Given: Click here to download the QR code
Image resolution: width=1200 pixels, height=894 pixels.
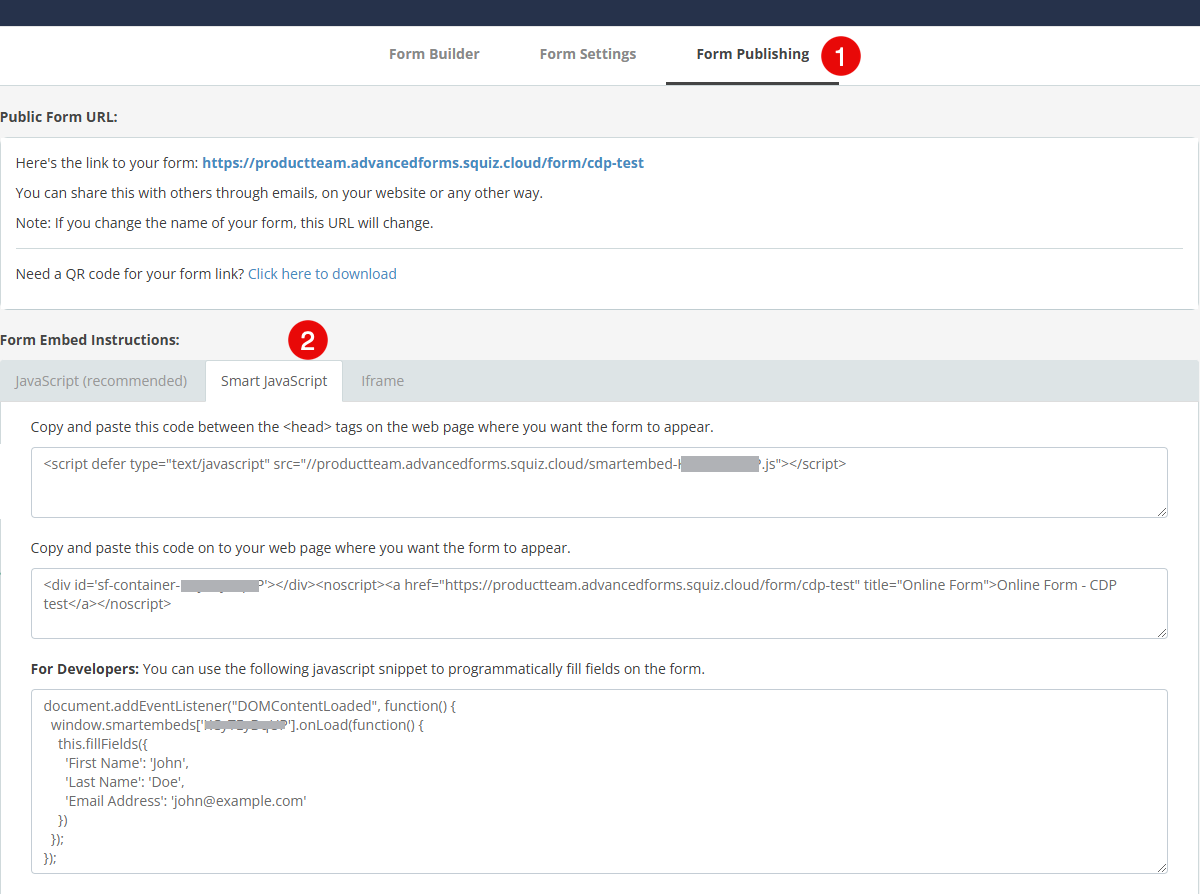Looking at the screenshot, I should click(x=322, y=273).
